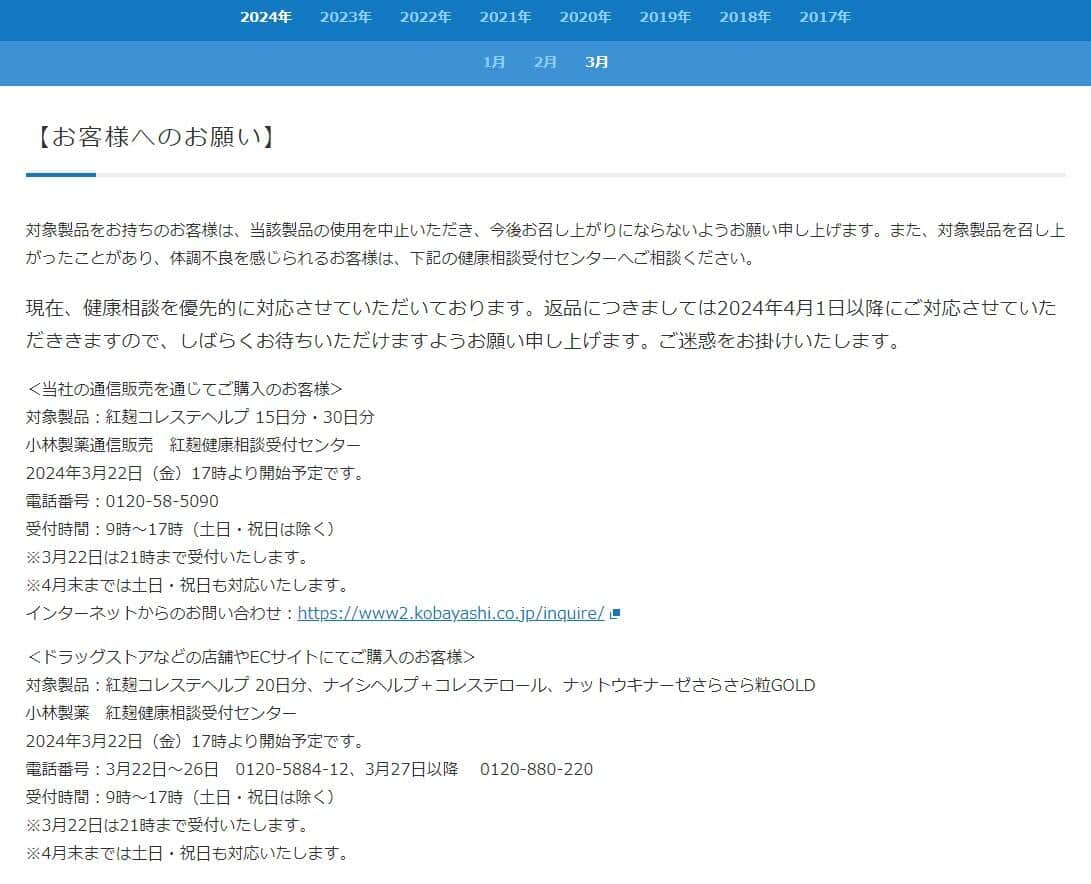The image size is (1091, 884).
Task: Click the blue month navigation bar
Action: pos(545,62)
